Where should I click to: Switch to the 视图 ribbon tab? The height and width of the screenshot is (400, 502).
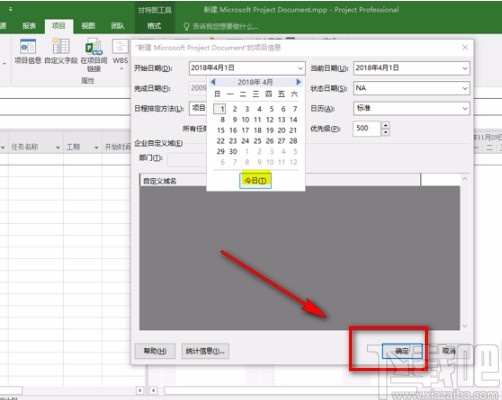tap(88, 26)
